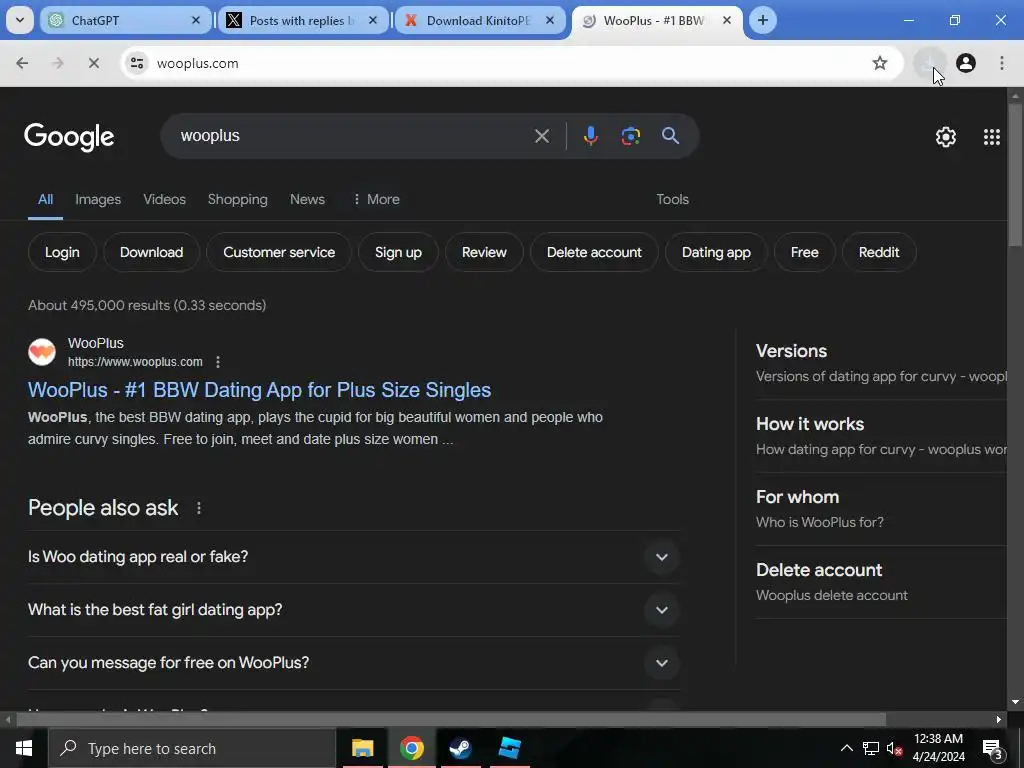Stop loading the page
The height and width of the screenshot is (768, 1024).
pos(93,63)
